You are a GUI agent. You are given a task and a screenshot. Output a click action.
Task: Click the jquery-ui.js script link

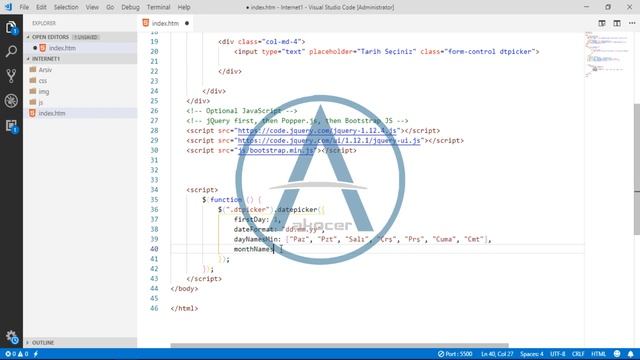[x=329, y=140]
